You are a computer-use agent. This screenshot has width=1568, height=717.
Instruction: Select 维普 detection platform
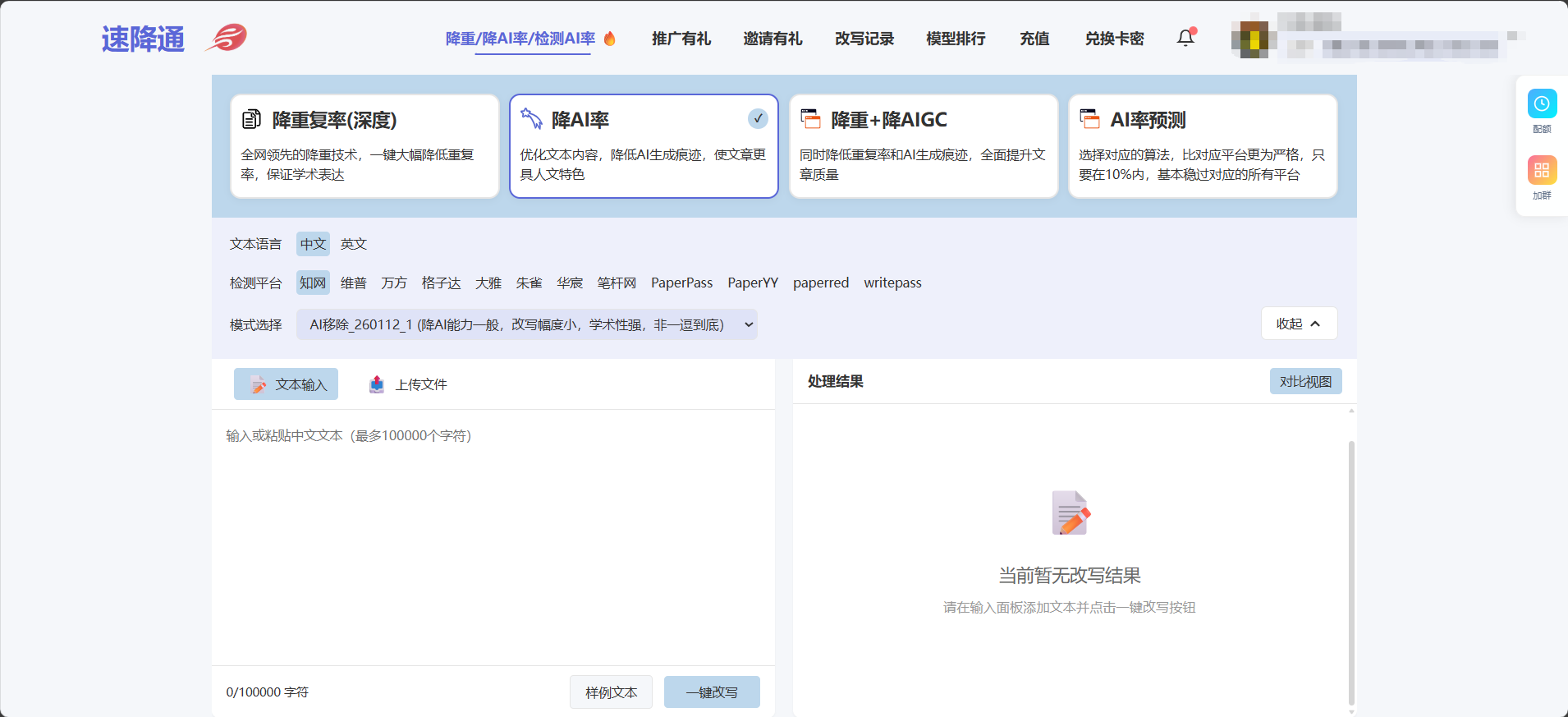(x=354, y=283)
